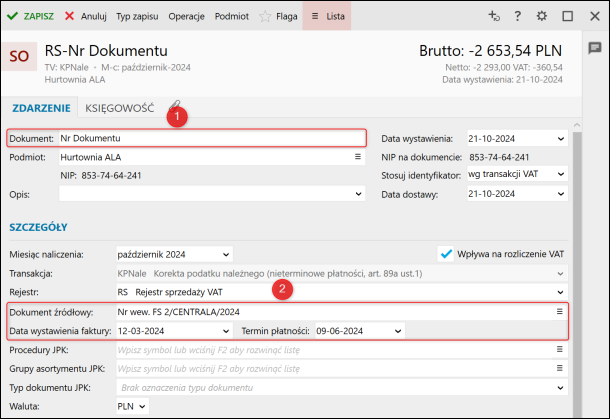Expand the Transakcja dropdown

click(x=560, y=273)
